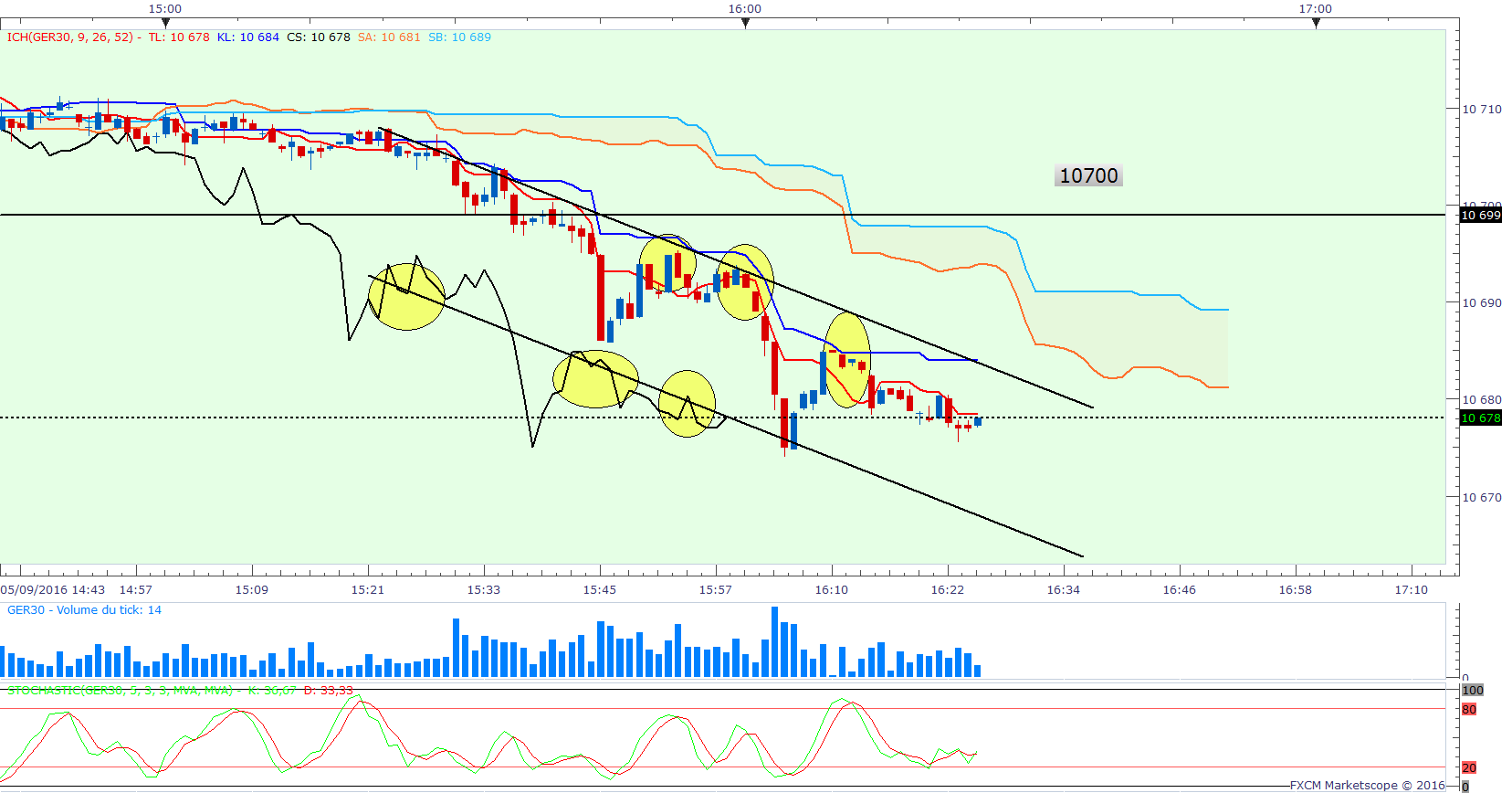The height and width of the screenshot is (793, 1512).
Task: Click the 17:00 time marker triangle
Action: pos(1316,23)
